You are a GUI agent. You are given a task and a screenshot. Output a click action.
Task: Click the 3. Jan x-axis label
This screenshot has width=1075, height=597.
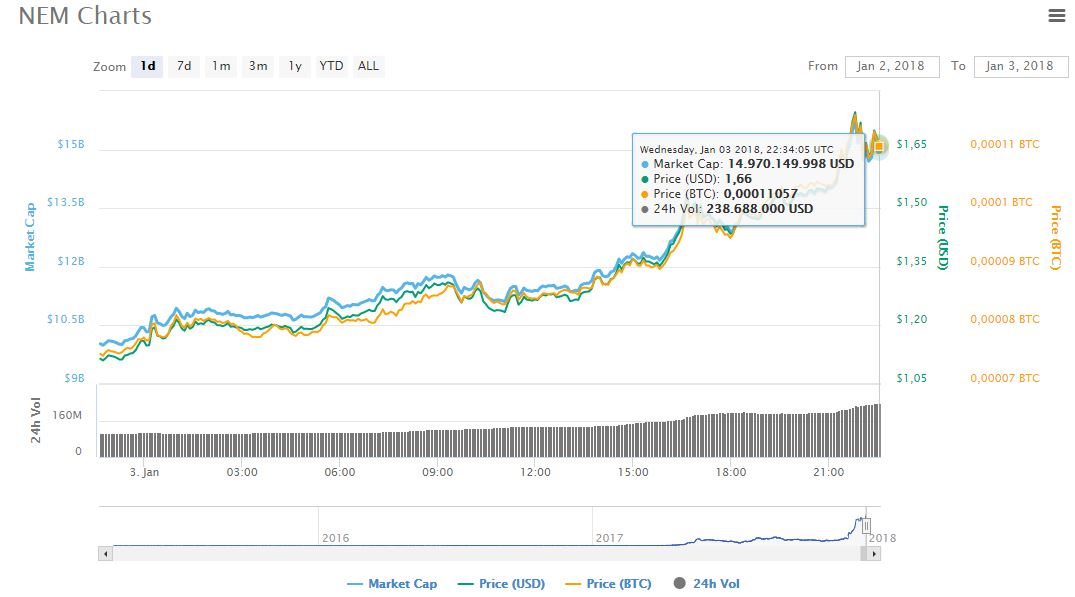[144, 472]
